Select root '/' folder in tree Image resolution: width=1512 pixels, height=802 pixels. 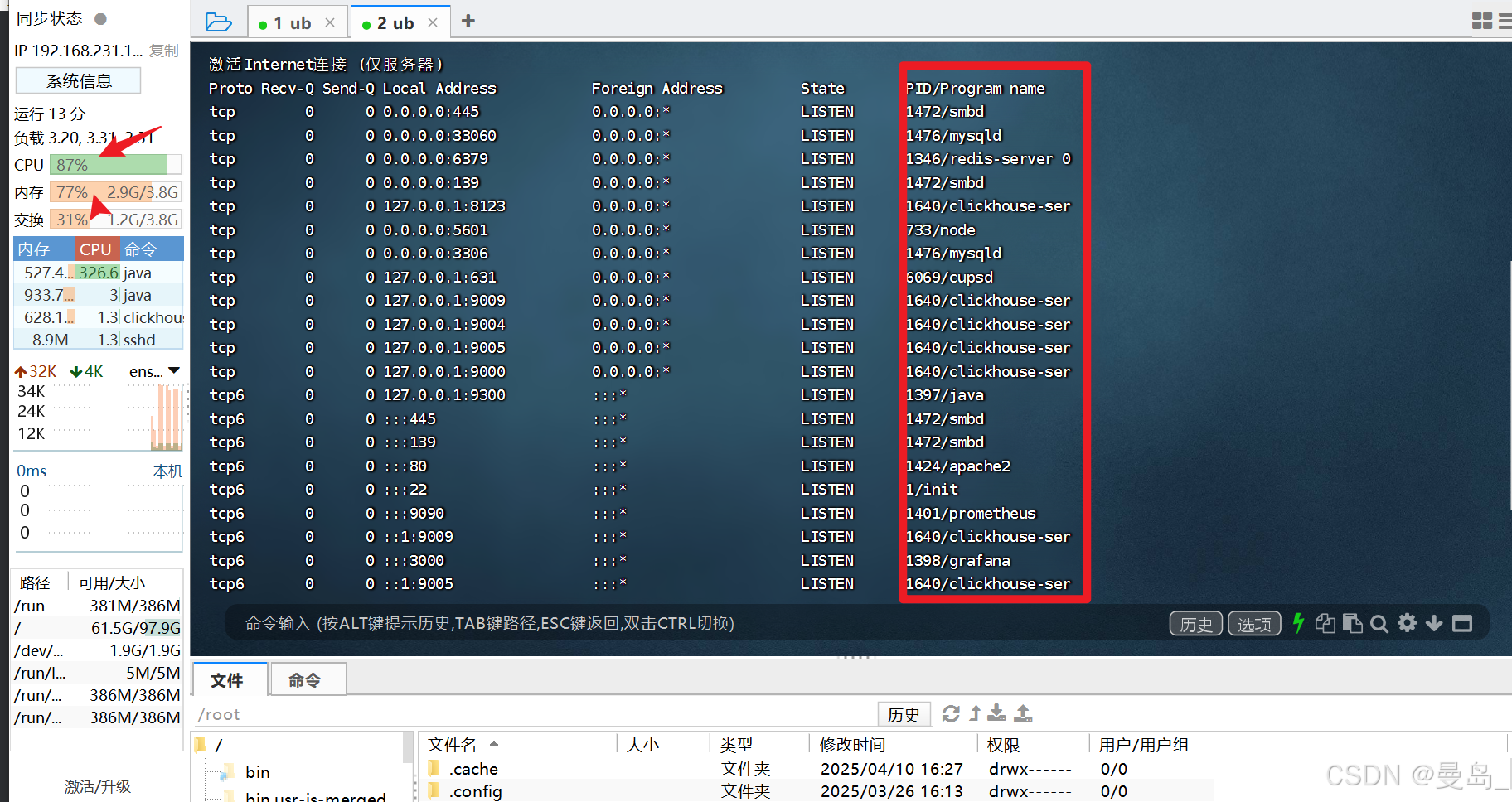(x=219, y=745)
